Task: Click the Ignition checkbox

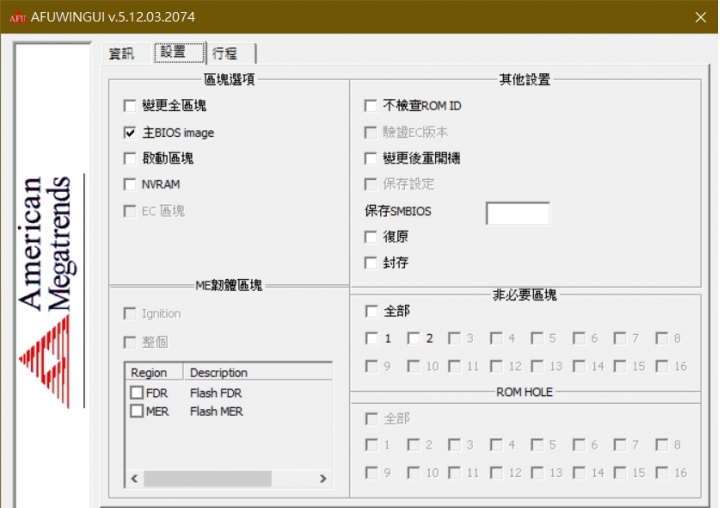Action: (130, 314)
